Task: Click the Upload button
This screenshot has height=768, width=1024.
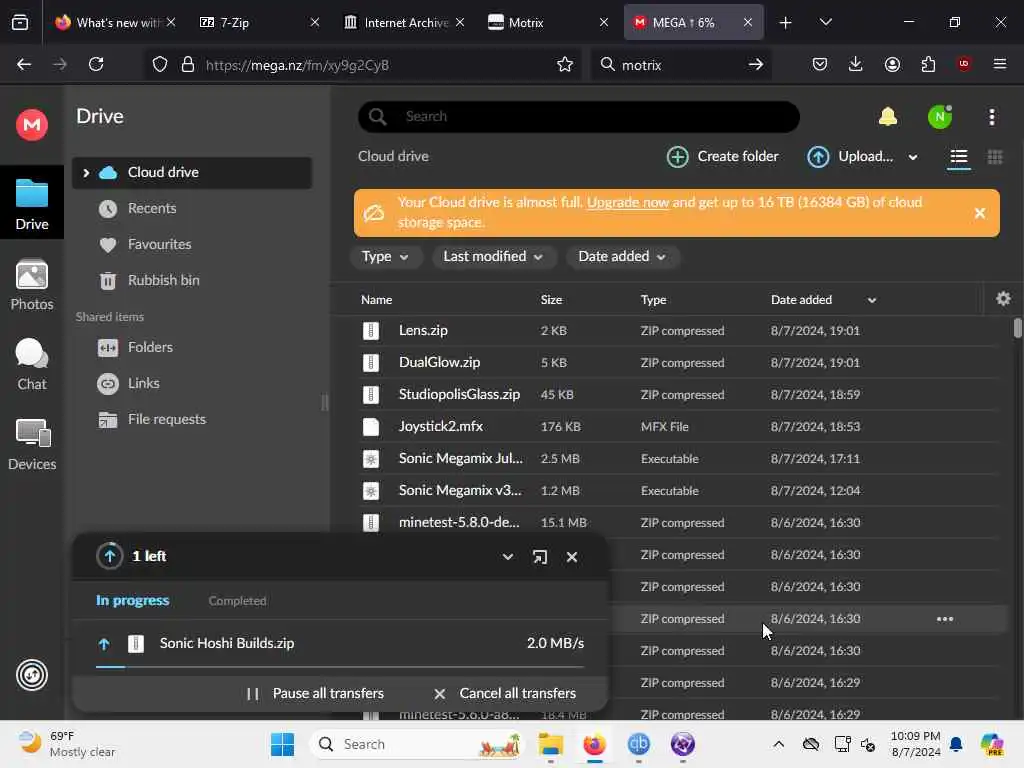Action: pyautogui.click(x=850, y=157)
